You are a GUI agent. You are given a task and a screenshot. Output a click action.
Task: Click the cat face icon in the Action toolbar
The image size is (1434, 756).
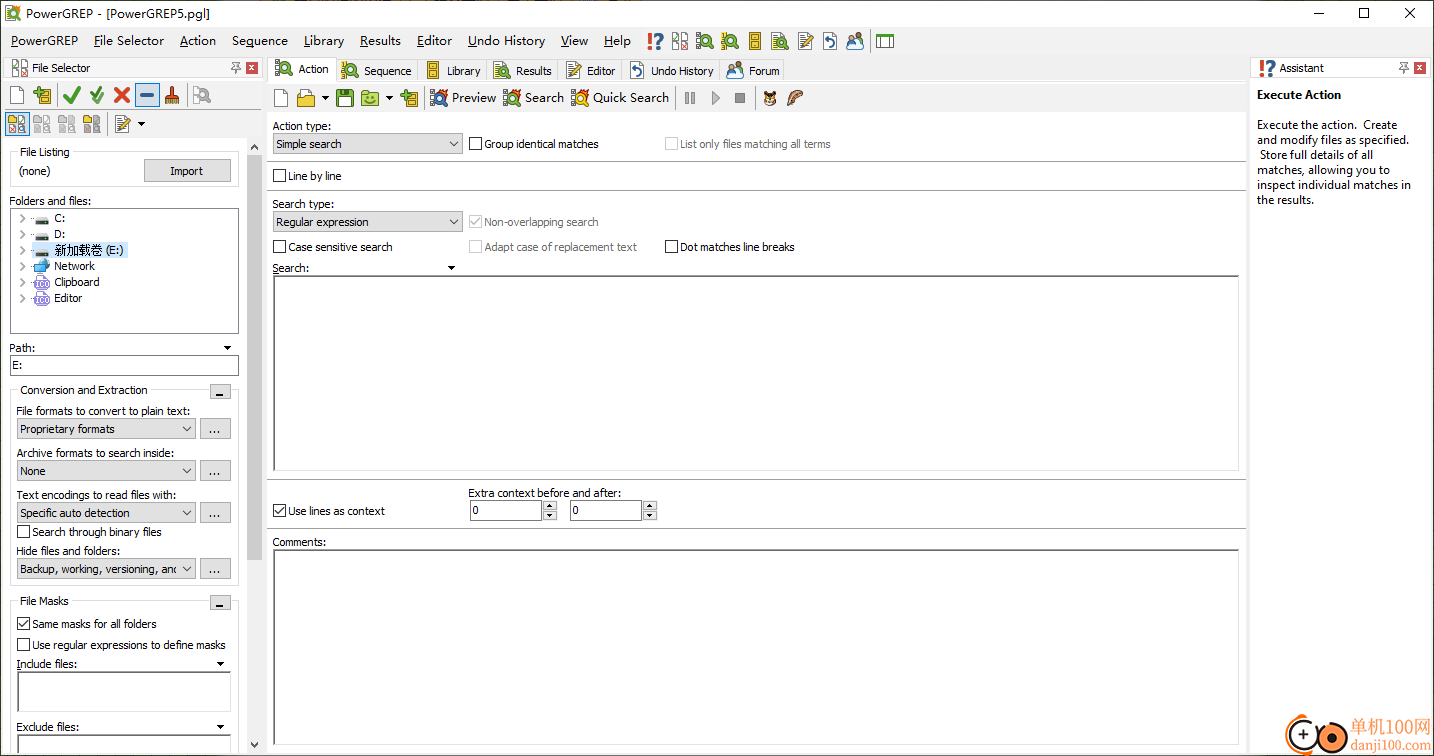[770, 98]
